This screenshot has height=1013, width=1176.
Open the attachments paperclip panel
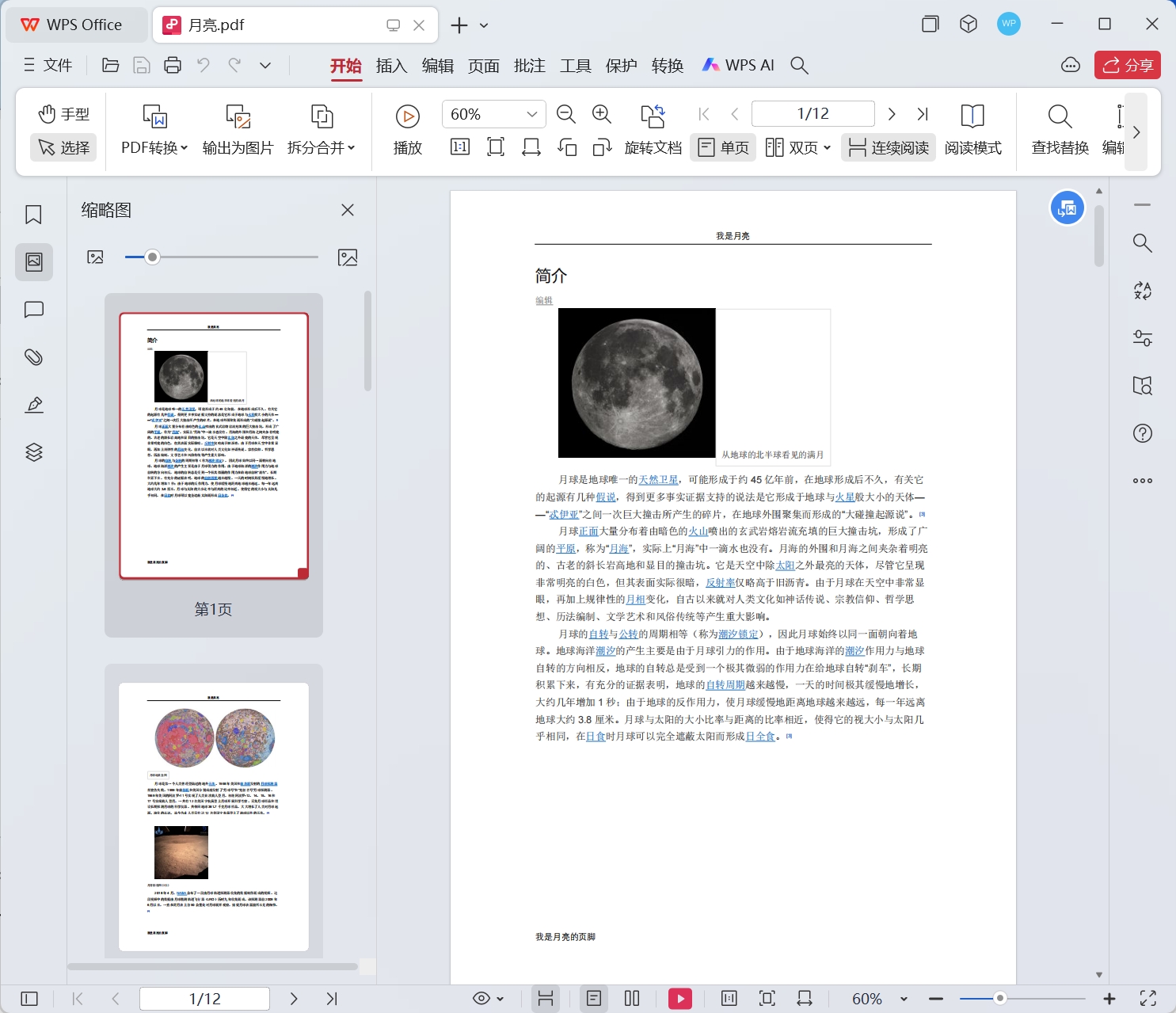(x=33, y=357)
